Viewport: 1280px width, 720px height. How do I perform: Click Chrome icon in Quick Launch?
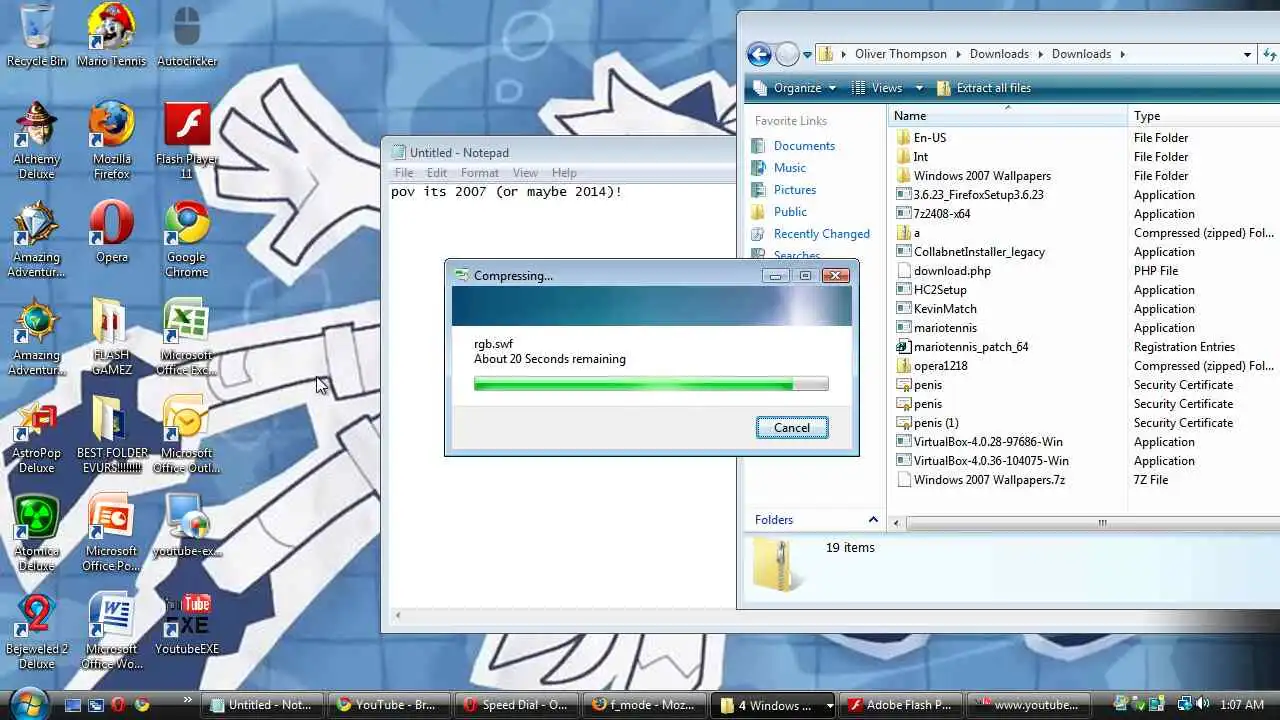(x=141, y=705)
